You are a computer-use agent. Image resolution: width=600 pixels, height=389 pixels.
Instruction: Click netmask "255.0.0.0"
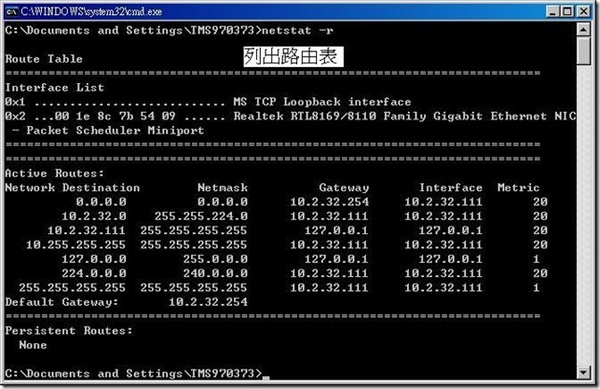click(x=215, y=259)
